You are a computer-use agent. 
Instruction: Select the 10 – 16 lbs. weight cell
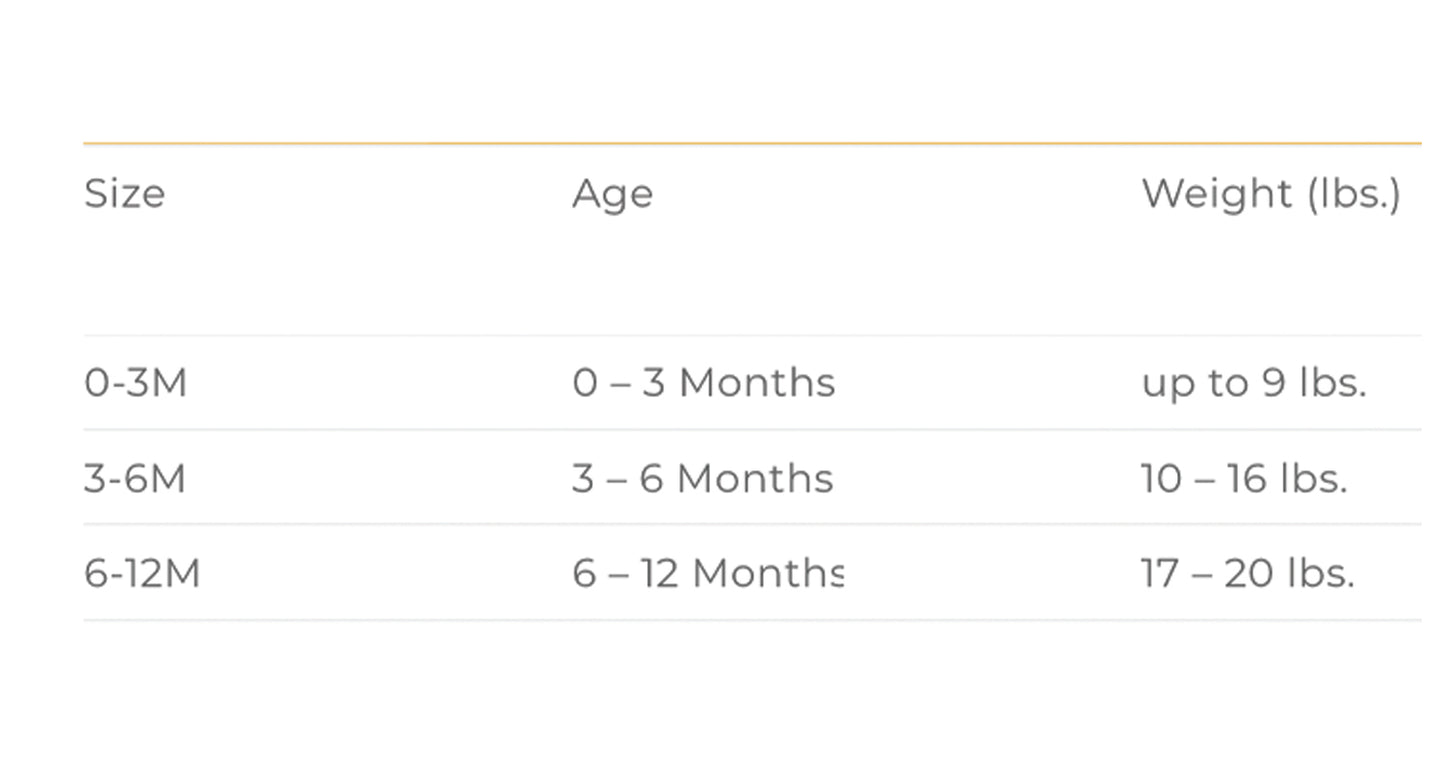[1244, 479]
